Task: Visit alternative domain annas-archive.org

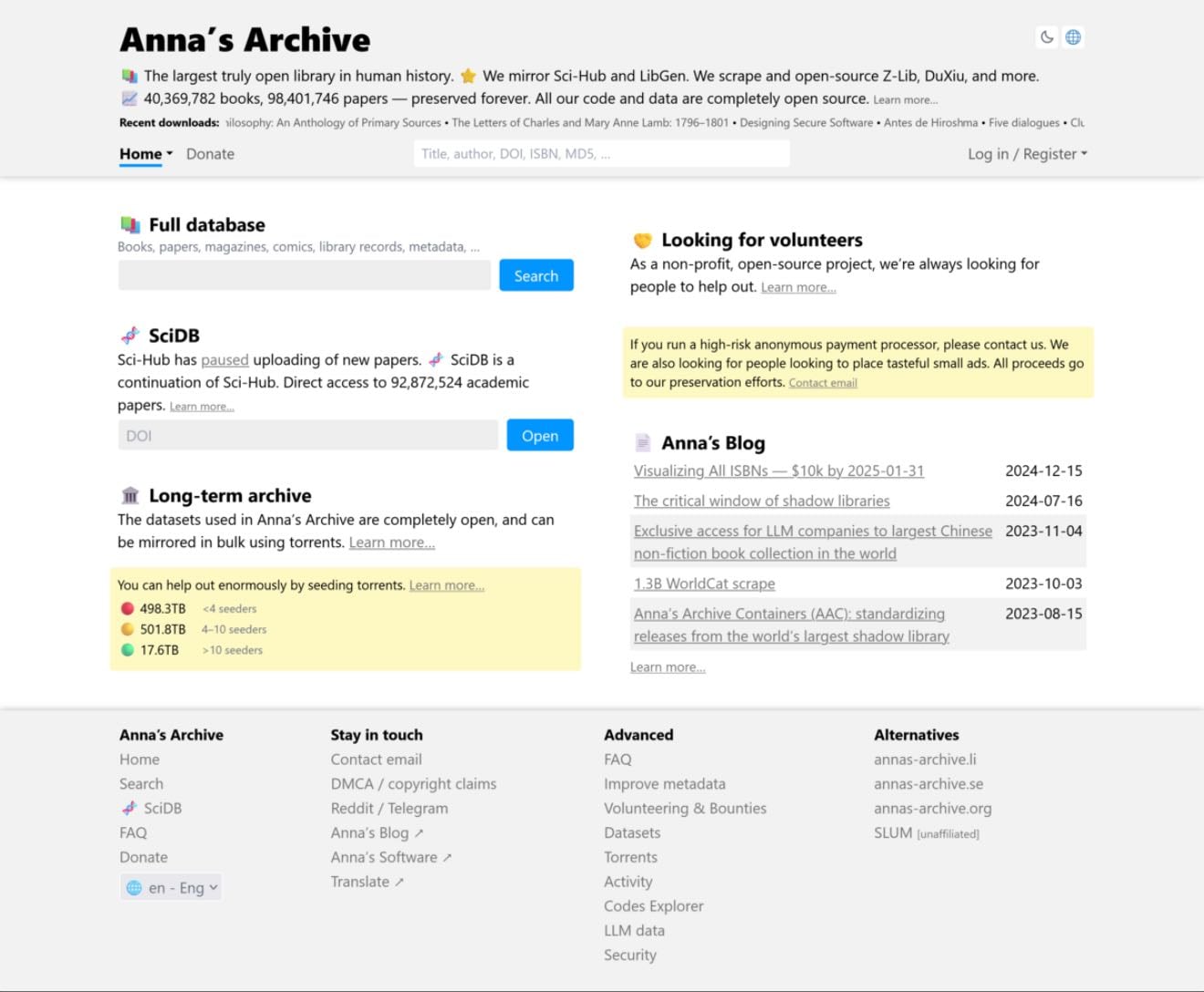Action: coord(932,809)
